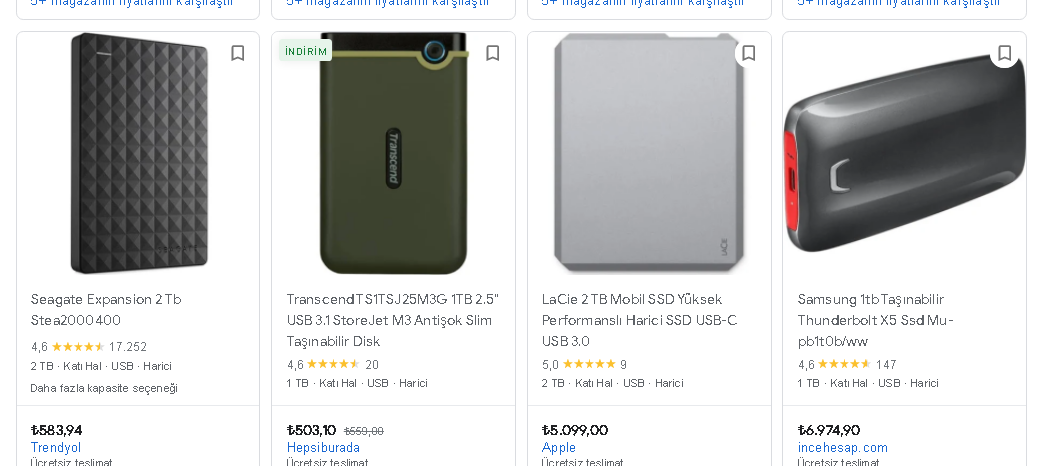This screenshot has height=466, width=1041.
Task: Go to Hepsiburada seller link
Action: click(323, 448)
